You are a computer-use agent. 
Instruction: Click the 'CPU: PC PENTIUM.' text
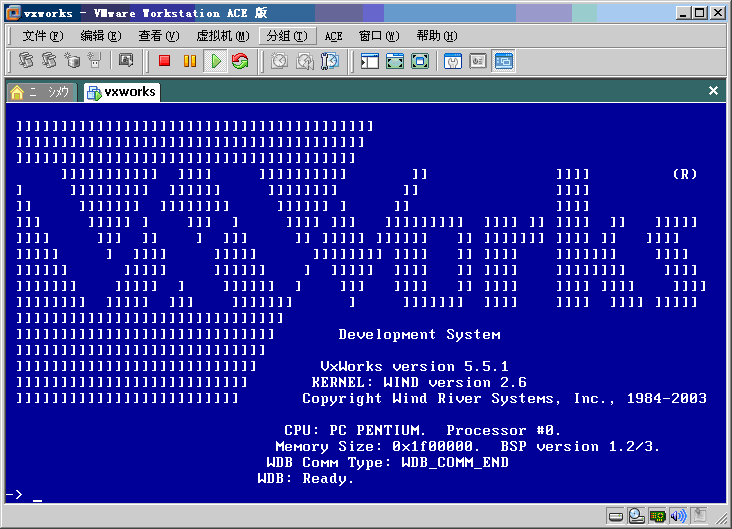[x=355, y=430]
